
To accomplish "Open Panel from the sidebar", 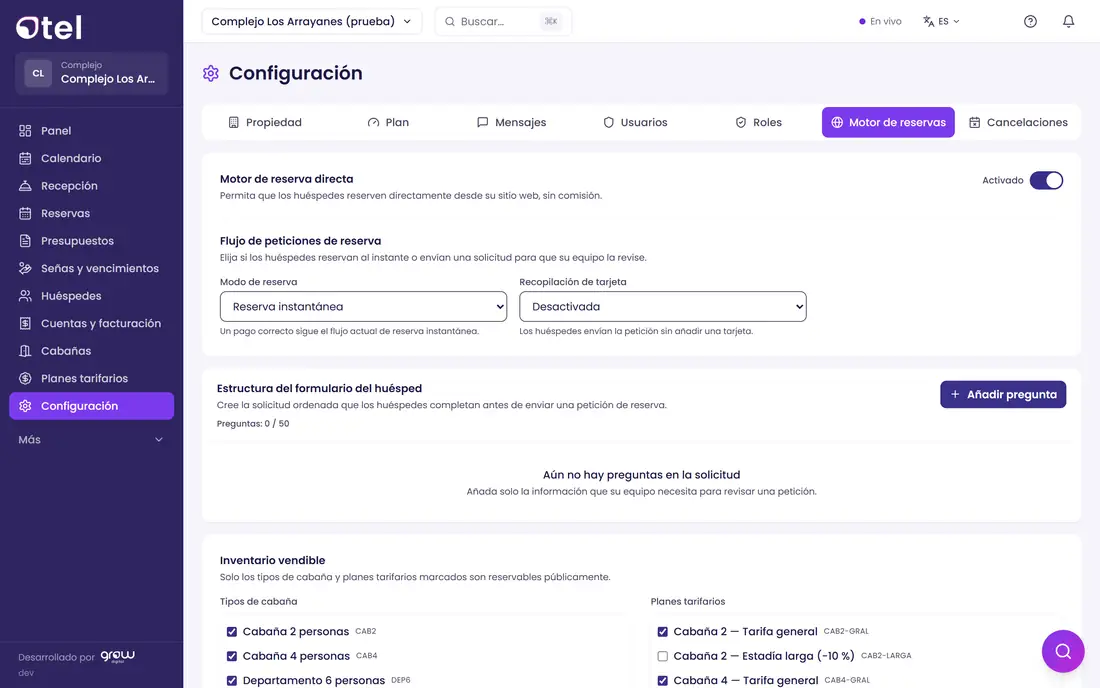I will click(91, 130).
